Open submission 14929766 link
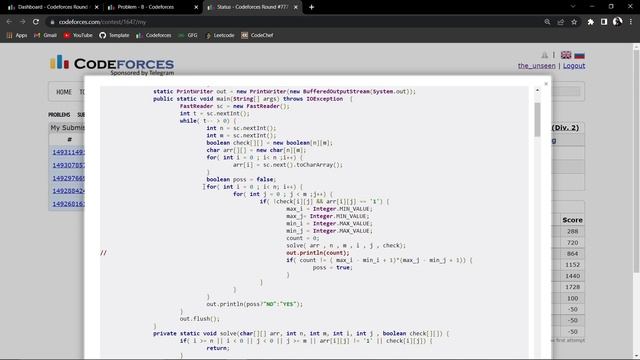 69,178
